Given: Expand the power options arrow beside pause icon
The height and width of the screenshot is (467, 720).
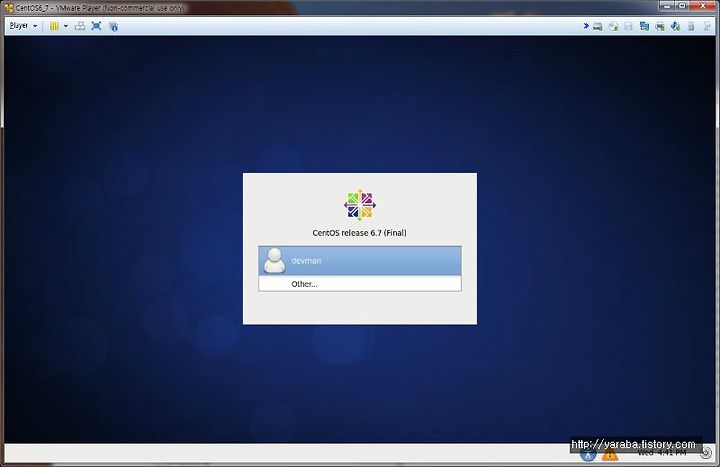Looking at the screenshot, I should pyautogui.click(x=66, y=26).
